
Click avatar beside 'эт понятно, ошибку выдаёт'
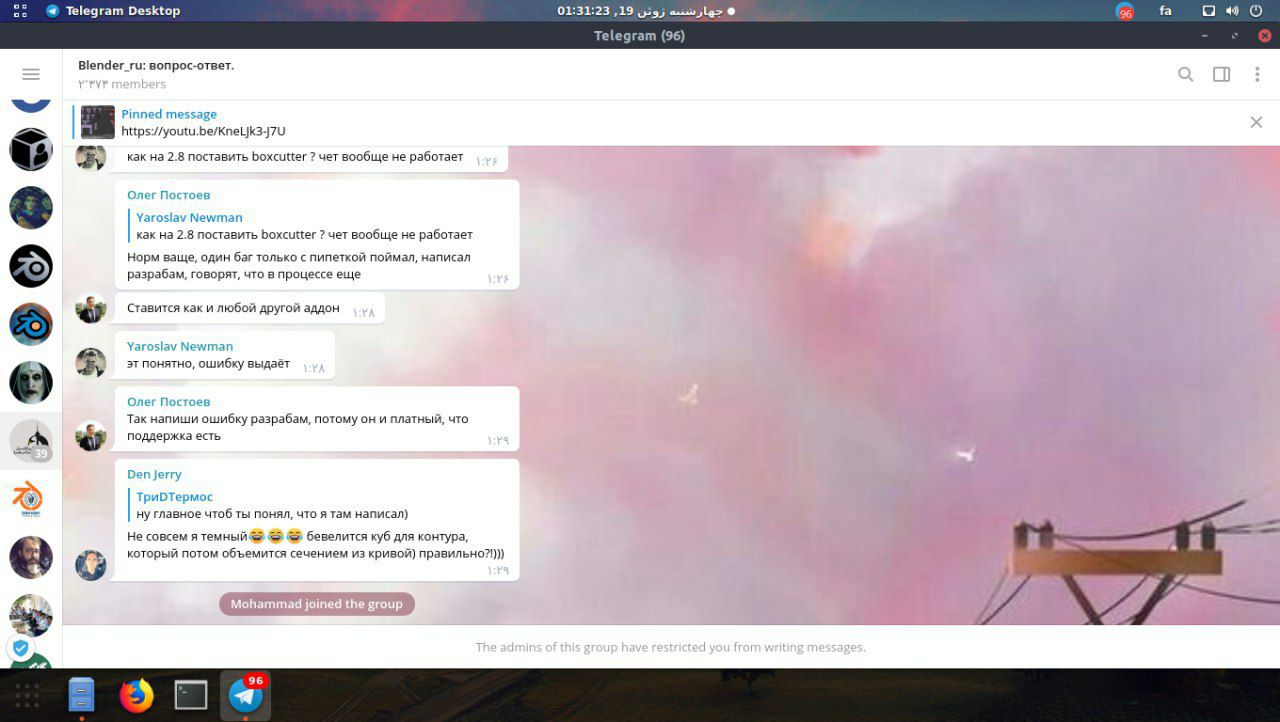coord(91,363)
